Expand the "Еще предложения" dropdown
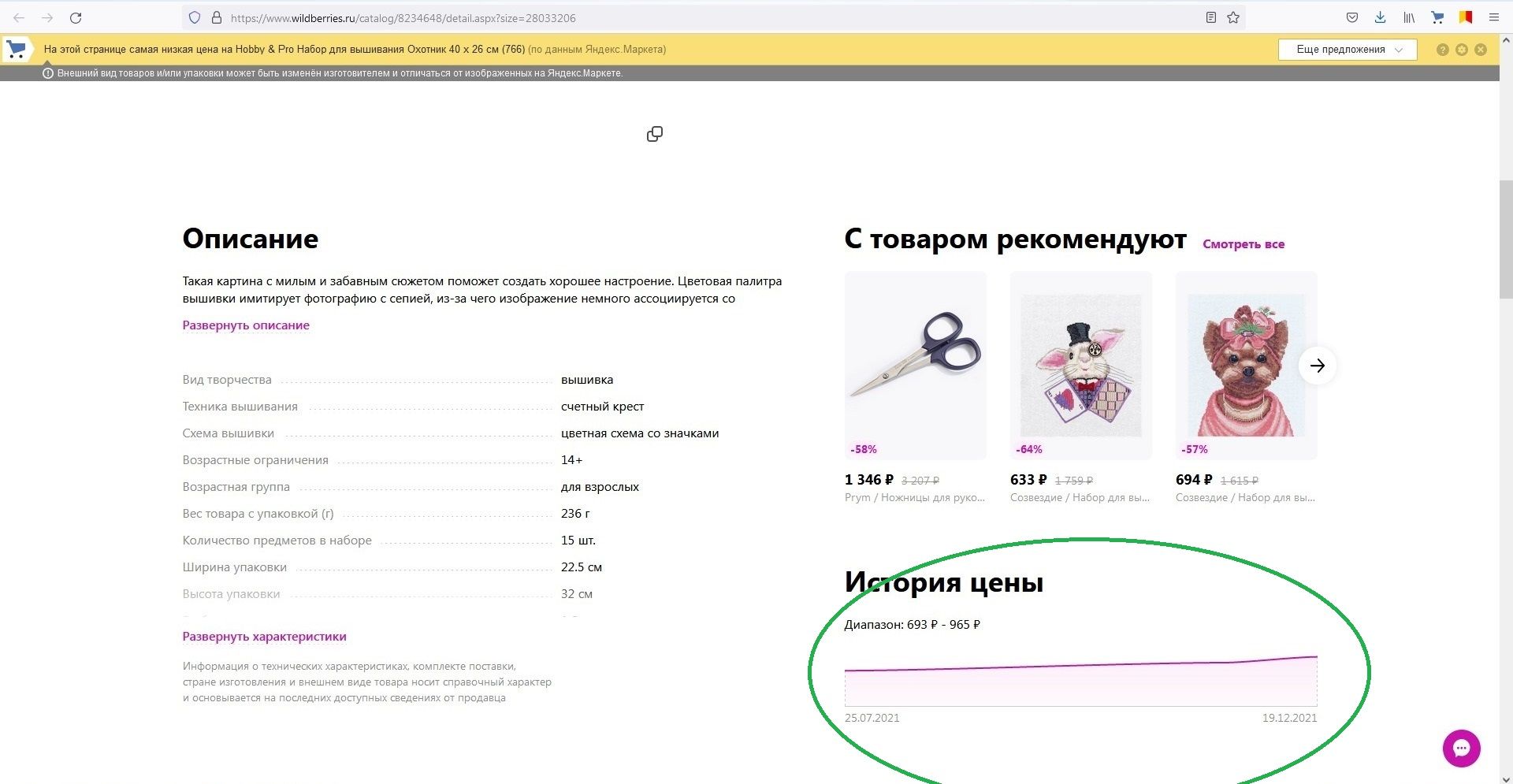1513x784 pixels. click(x=1348, y=50)
